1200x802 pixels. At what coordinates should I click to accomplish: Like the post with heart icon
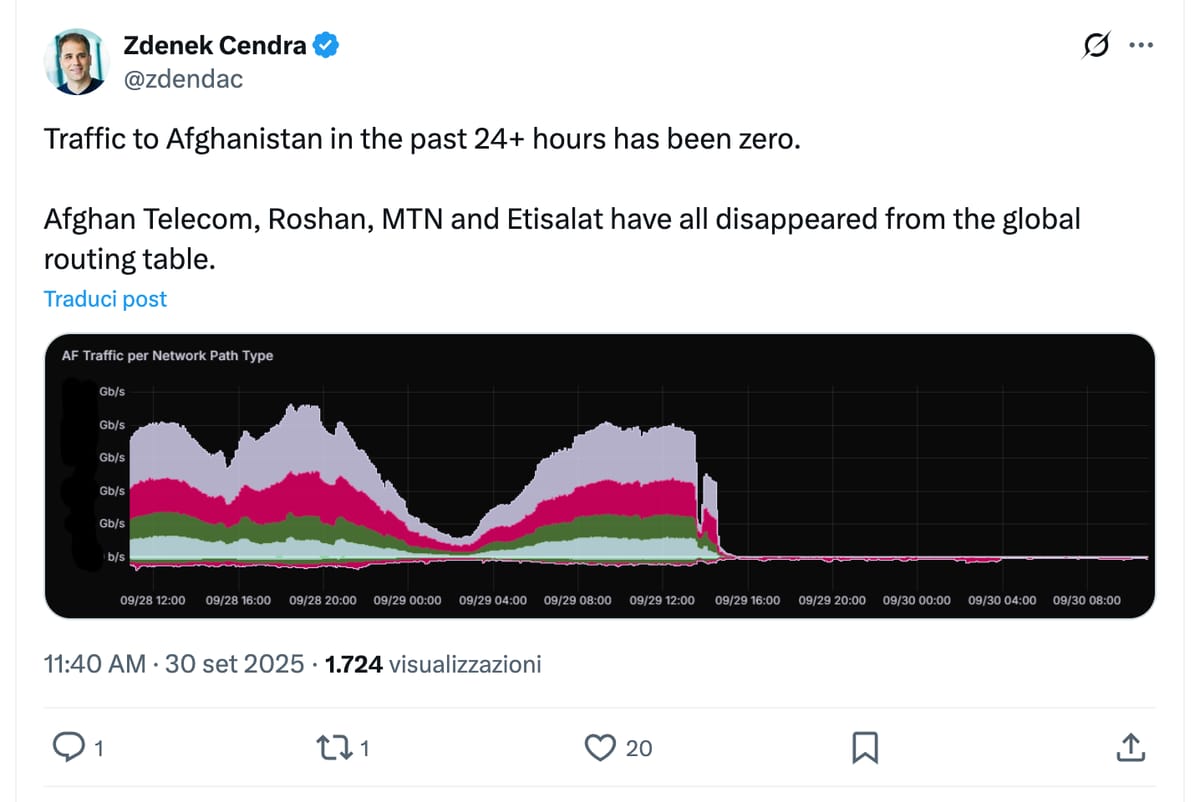[x=599, y=746]
